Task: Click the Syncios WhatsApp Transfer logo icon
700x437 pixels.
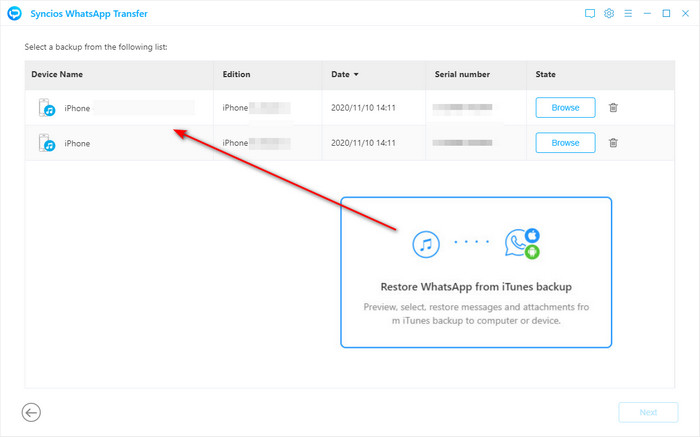Action: click(x=14, y=13)
